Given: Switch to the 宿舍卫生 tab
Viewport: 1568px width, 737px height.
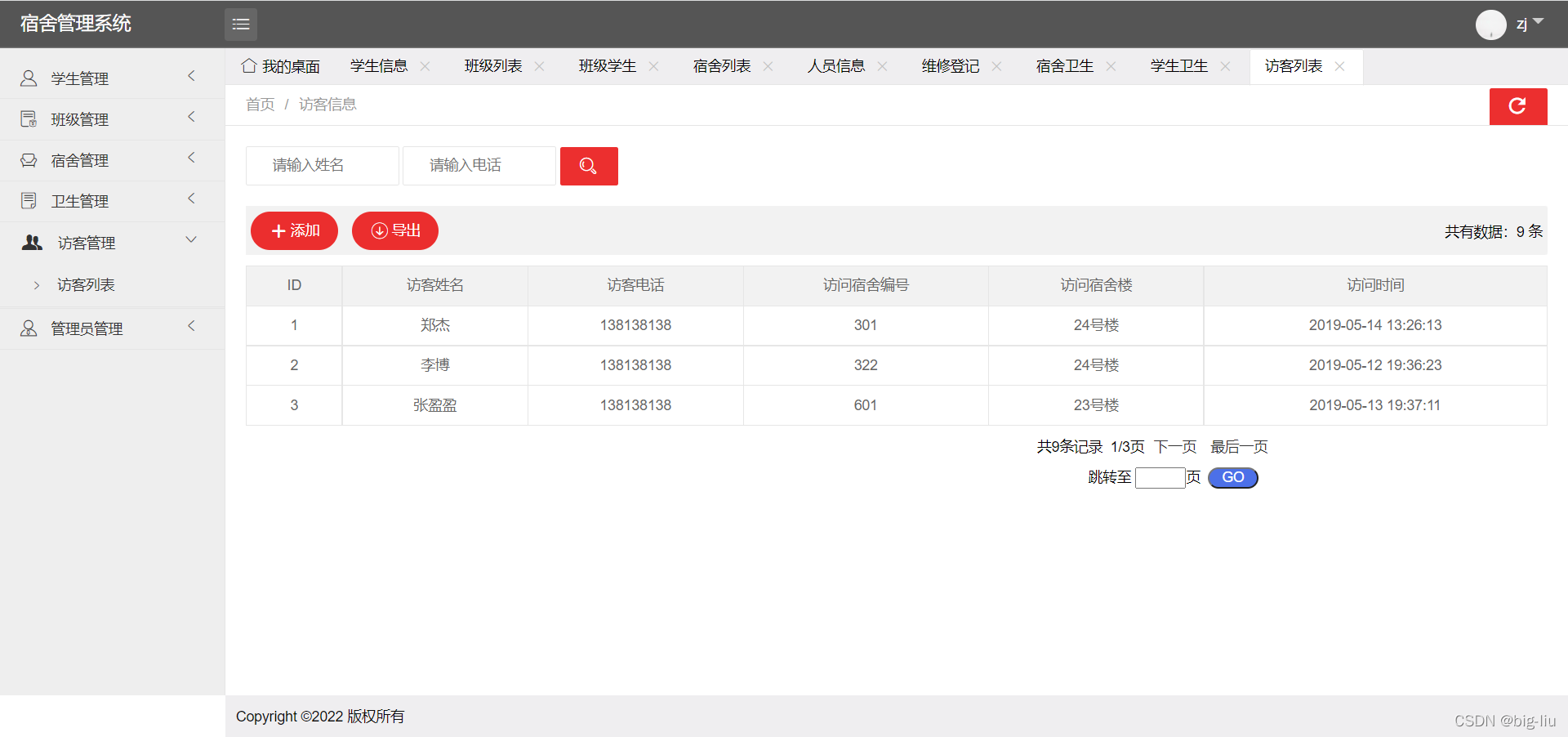Looking at the screenshot, I should (1065, 66).
